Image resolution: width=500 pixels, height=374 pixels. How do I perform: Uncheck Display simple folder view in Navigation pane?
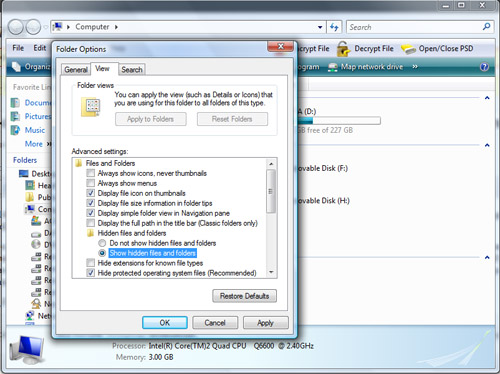point(90,213)
